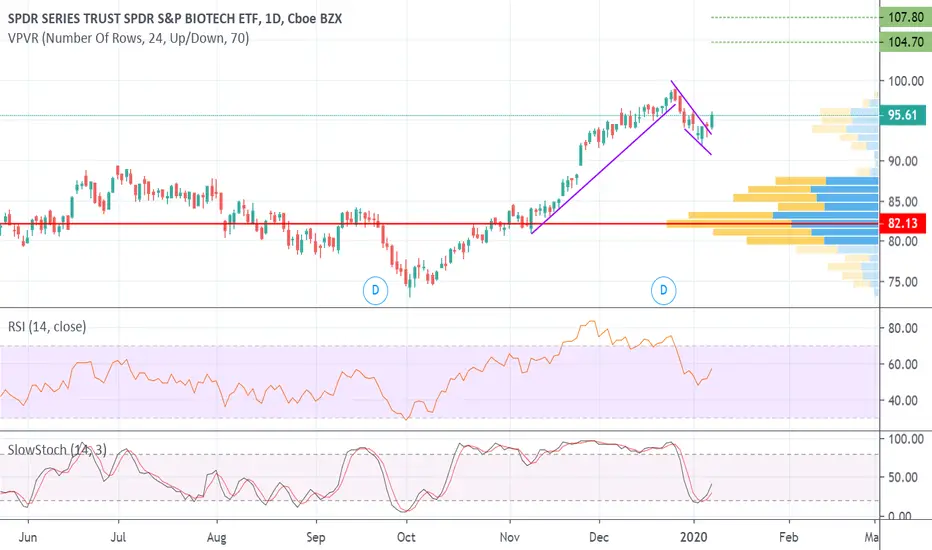
Task: Select the RSI (14, close) indicator label
Action: [x=47, y=326]
